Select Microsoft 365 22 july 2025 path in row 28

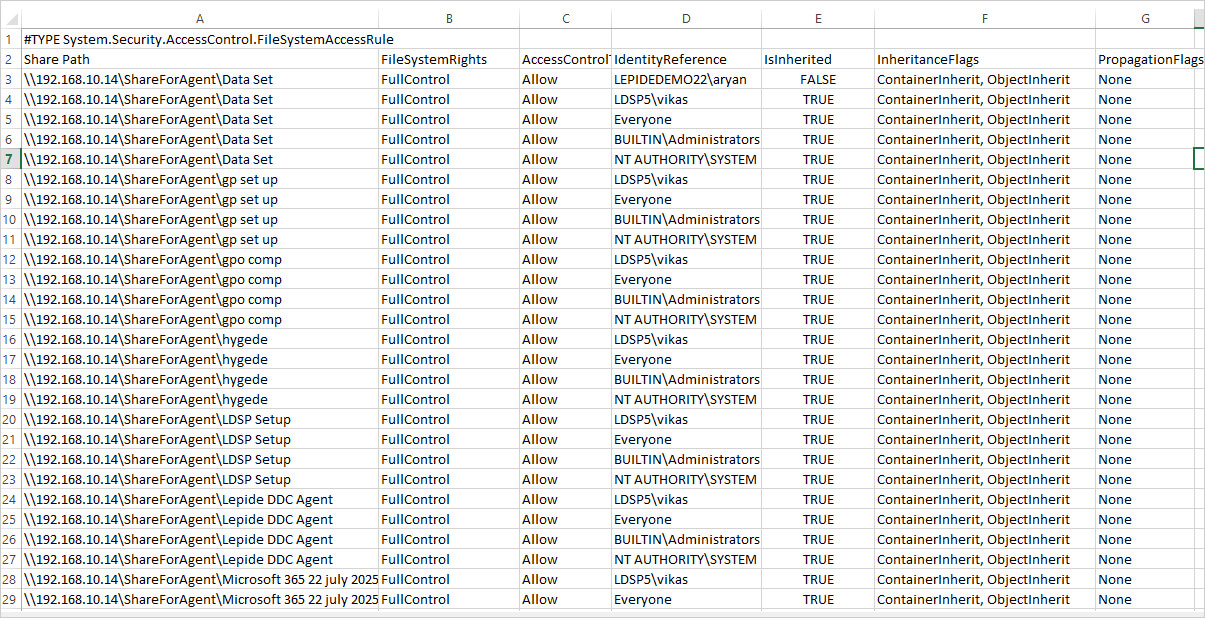pyautogui.click(x=200, y=579)
